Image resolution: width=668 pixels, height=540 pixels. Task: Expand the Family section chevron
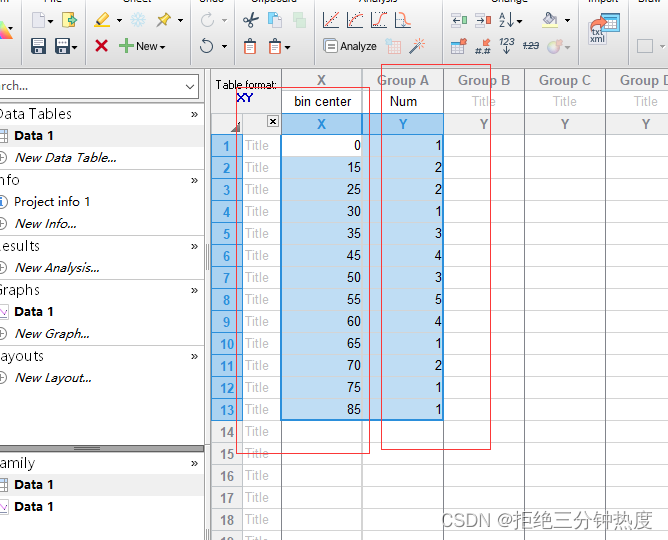[195, 463]
